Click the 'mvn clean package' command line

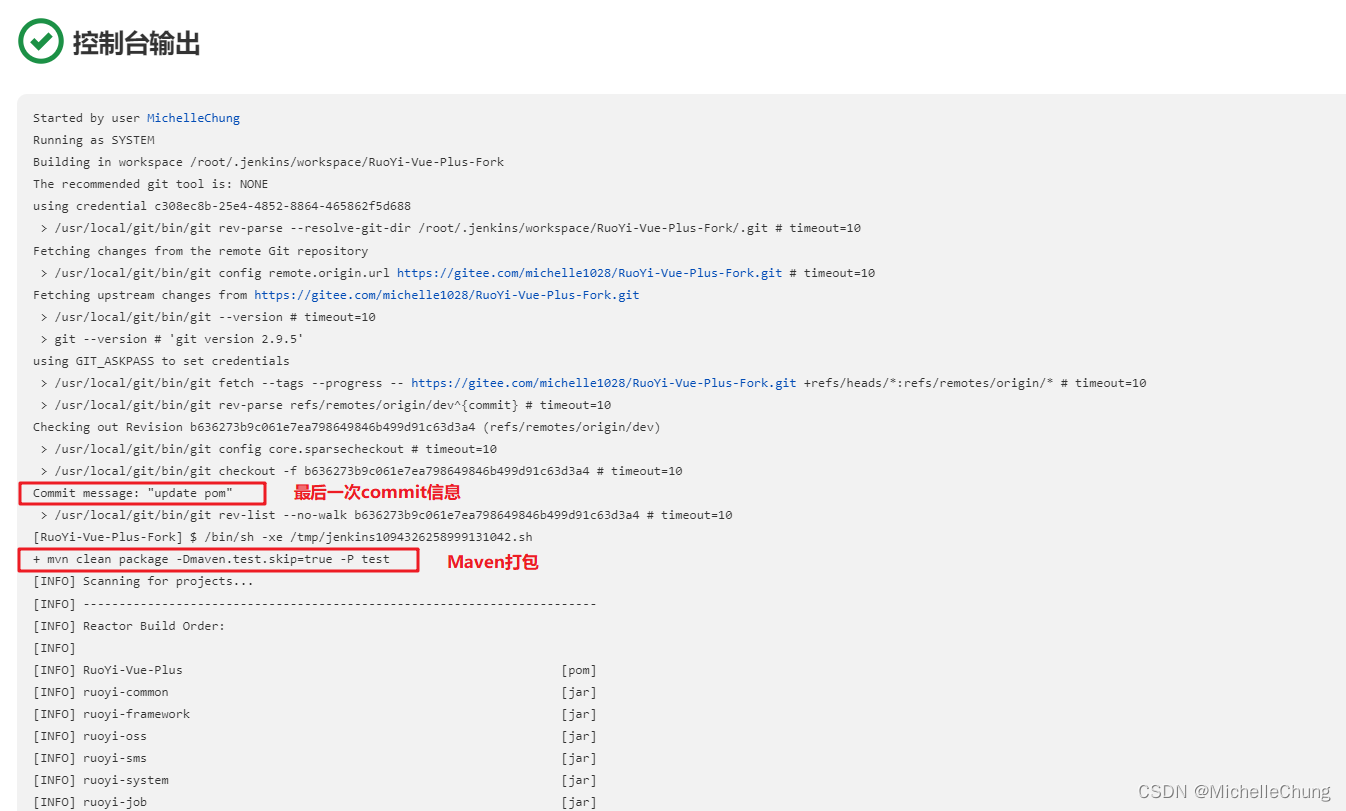click(x=211, y=559)
